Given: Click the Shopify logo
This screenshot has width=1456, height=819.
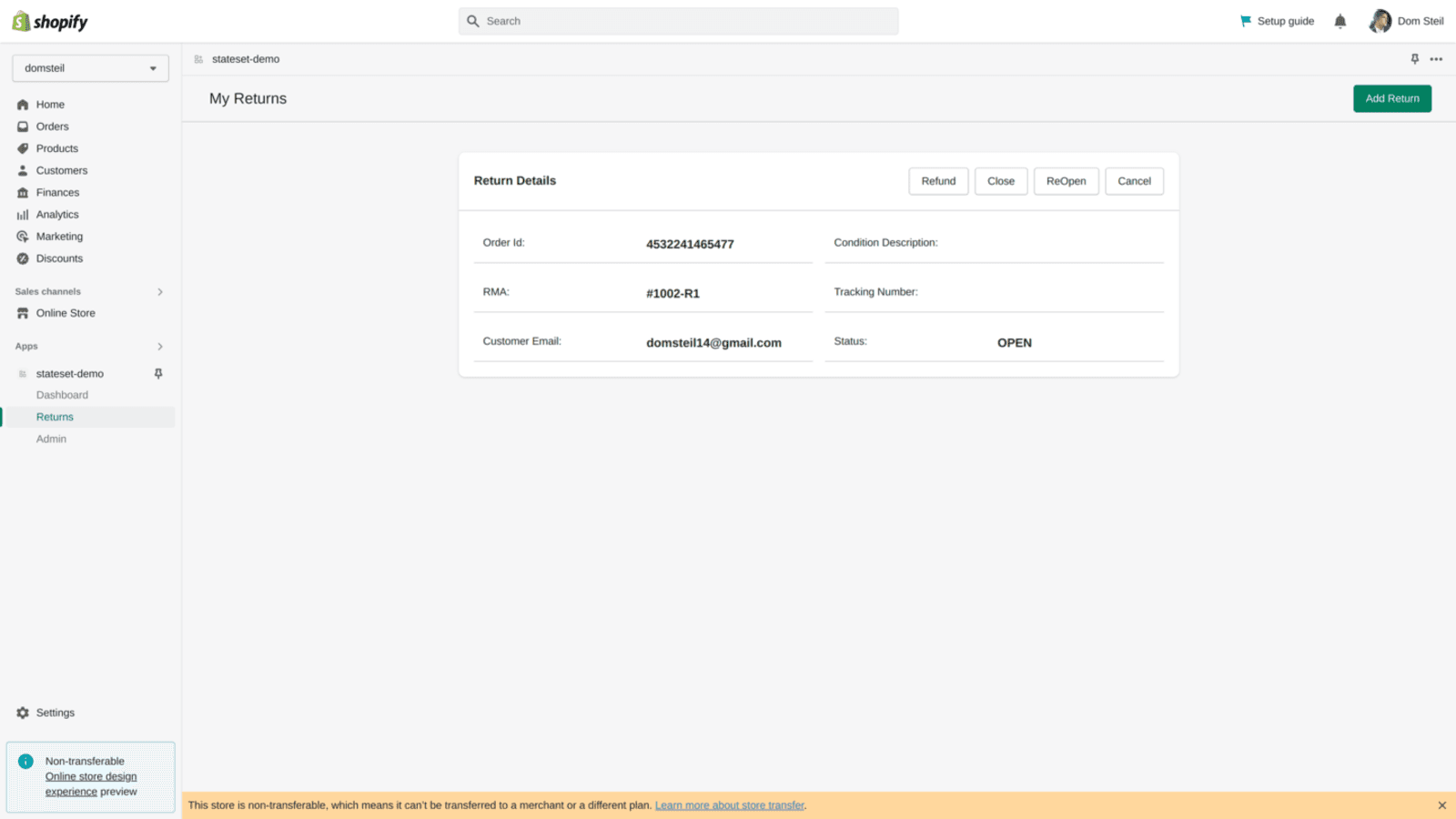Looking at the screenshot, I should (x=50, y=22).
